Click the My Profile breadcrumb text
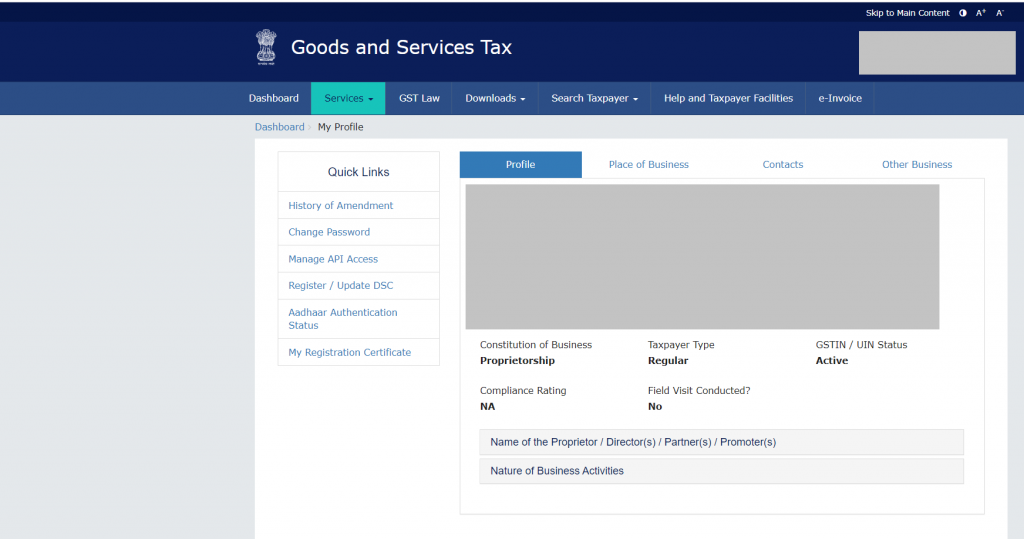1024x539 pixels. tap(340, 127)
